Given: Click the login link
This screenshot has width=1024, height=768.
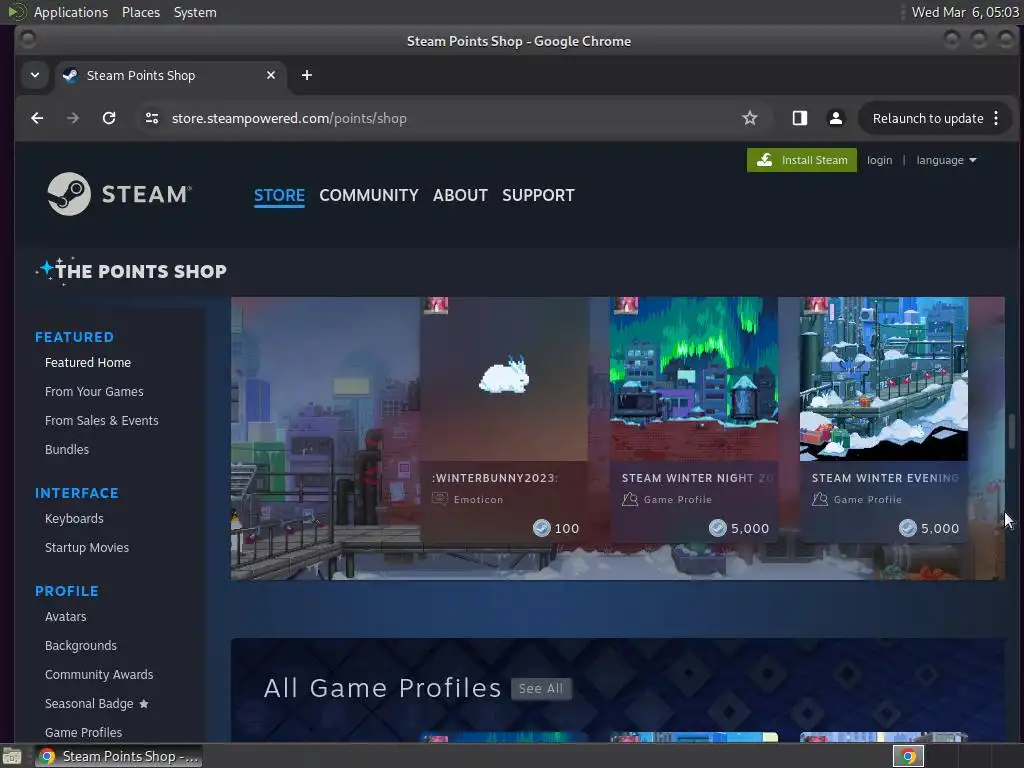Looking at the screenshot, I should pyautogui.click(x=879, y=160).
